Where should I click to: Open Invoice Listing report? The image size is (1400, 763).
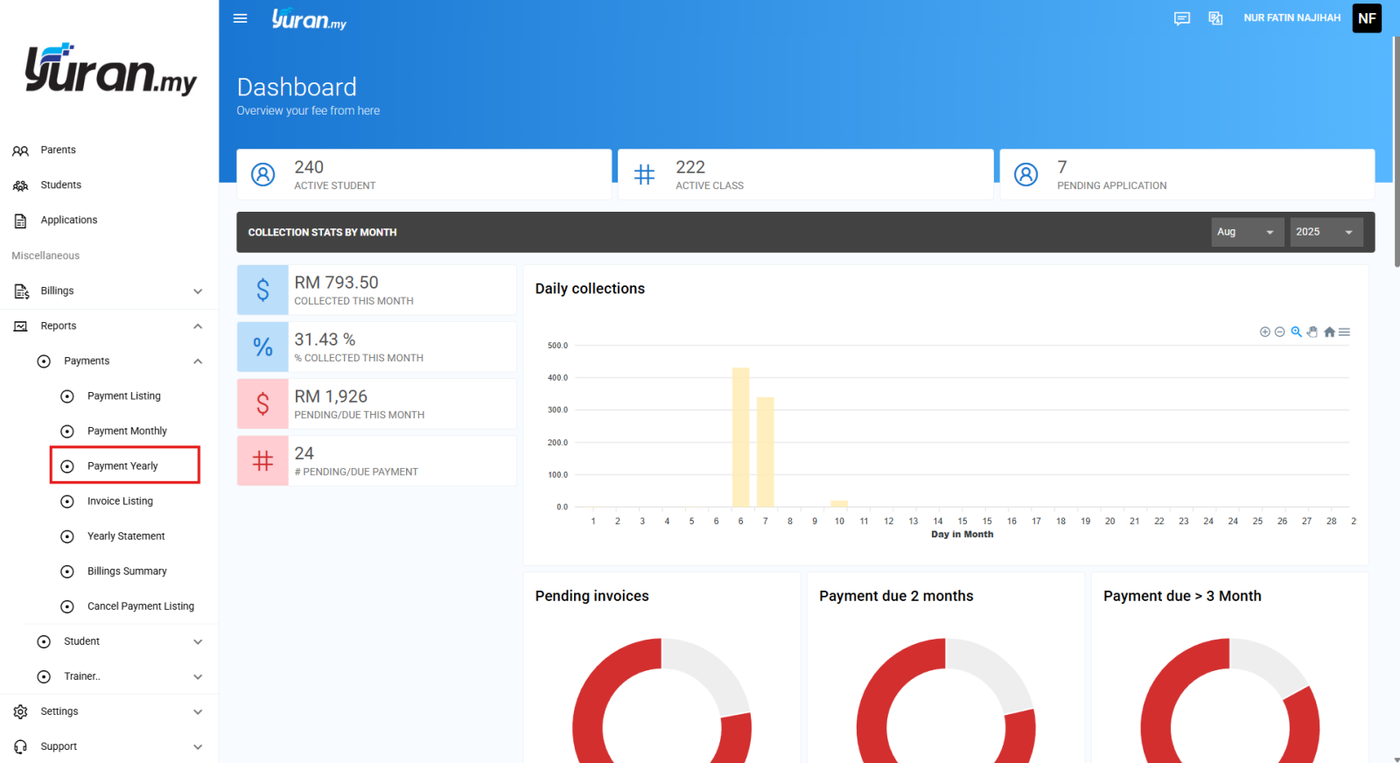coord(120,501)
